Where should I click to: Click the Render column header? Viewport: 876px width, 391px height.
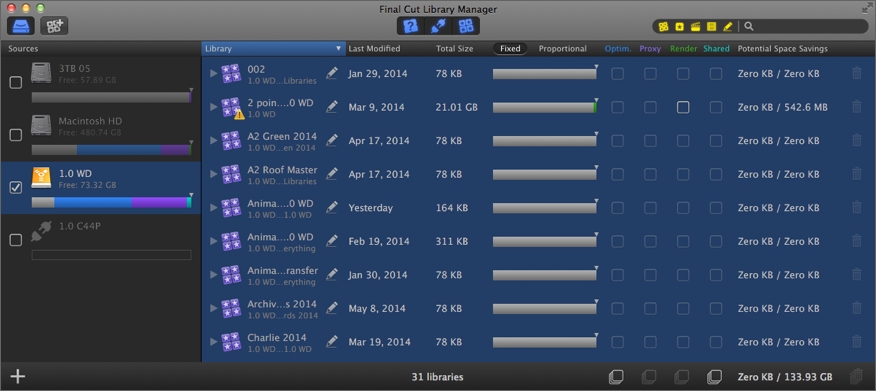click(683, 49)
